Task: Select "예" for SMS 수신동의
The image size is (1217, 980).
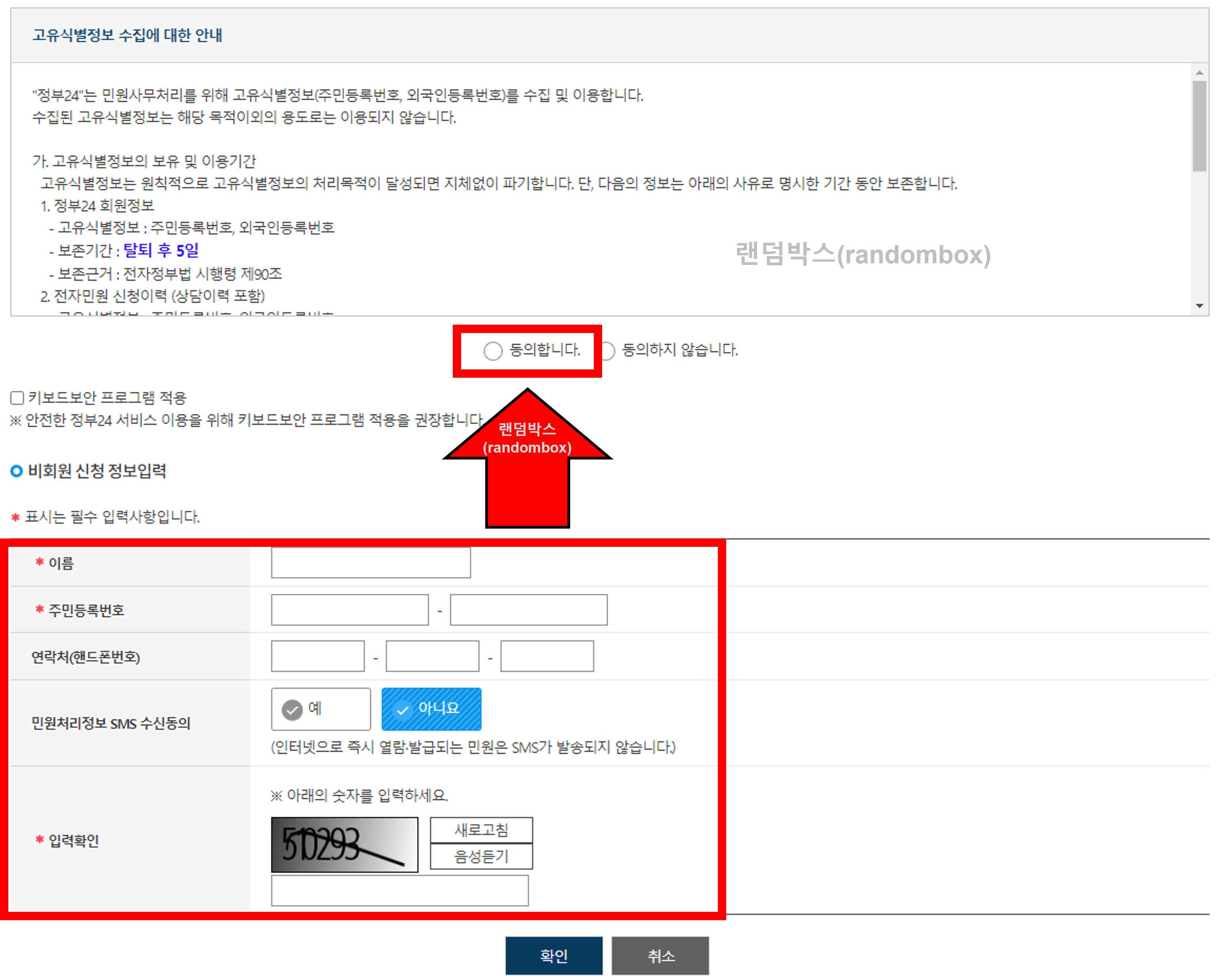Action: point(320,708)
